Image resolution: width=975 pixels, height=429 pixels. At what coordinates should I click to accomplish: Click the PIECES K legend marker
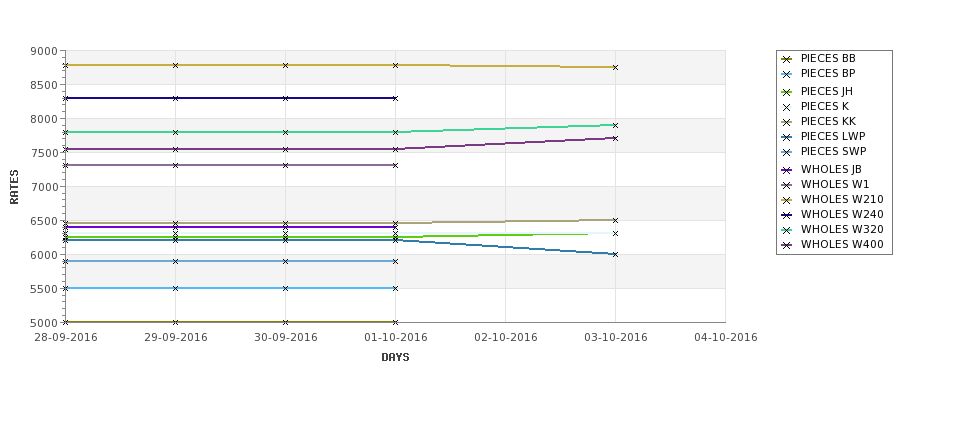click(x=787, y=107)
